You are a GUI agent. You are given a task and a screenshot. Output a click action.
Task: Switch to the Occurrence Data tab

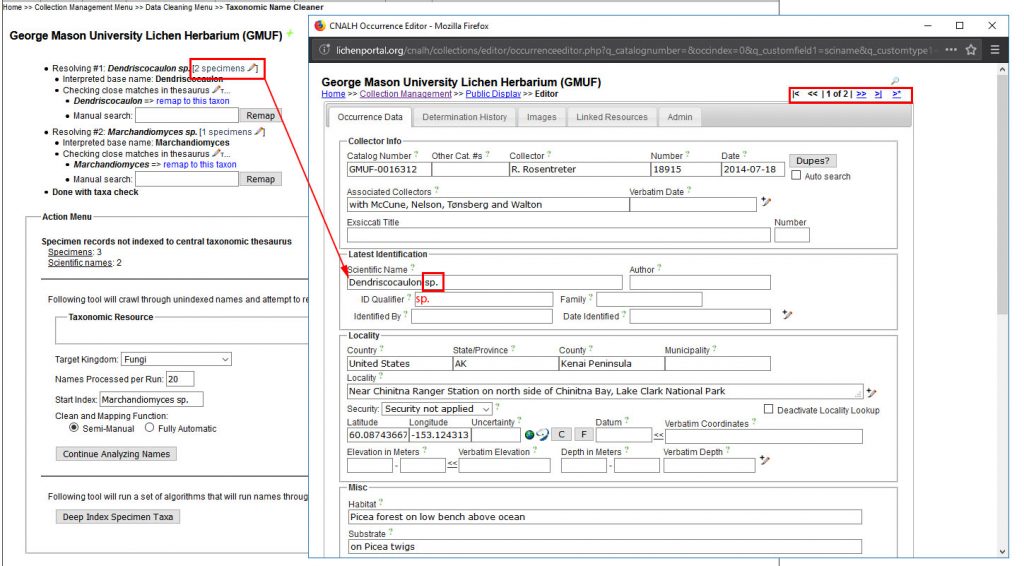coord(370,117)
